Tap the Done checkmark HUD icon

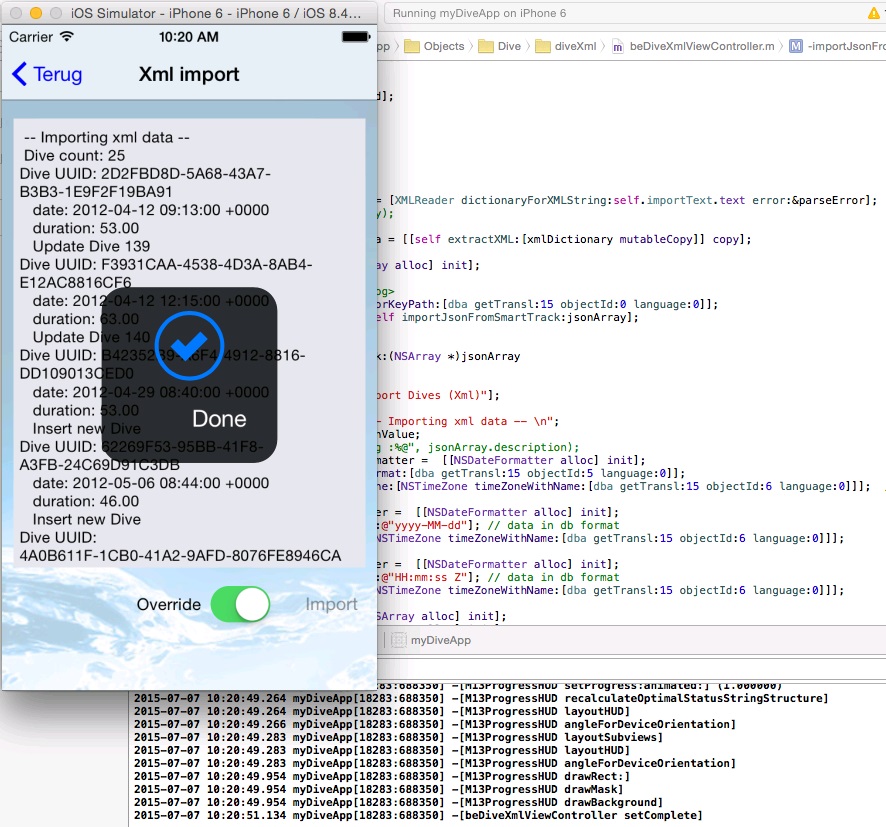click(x=189, y=345)
